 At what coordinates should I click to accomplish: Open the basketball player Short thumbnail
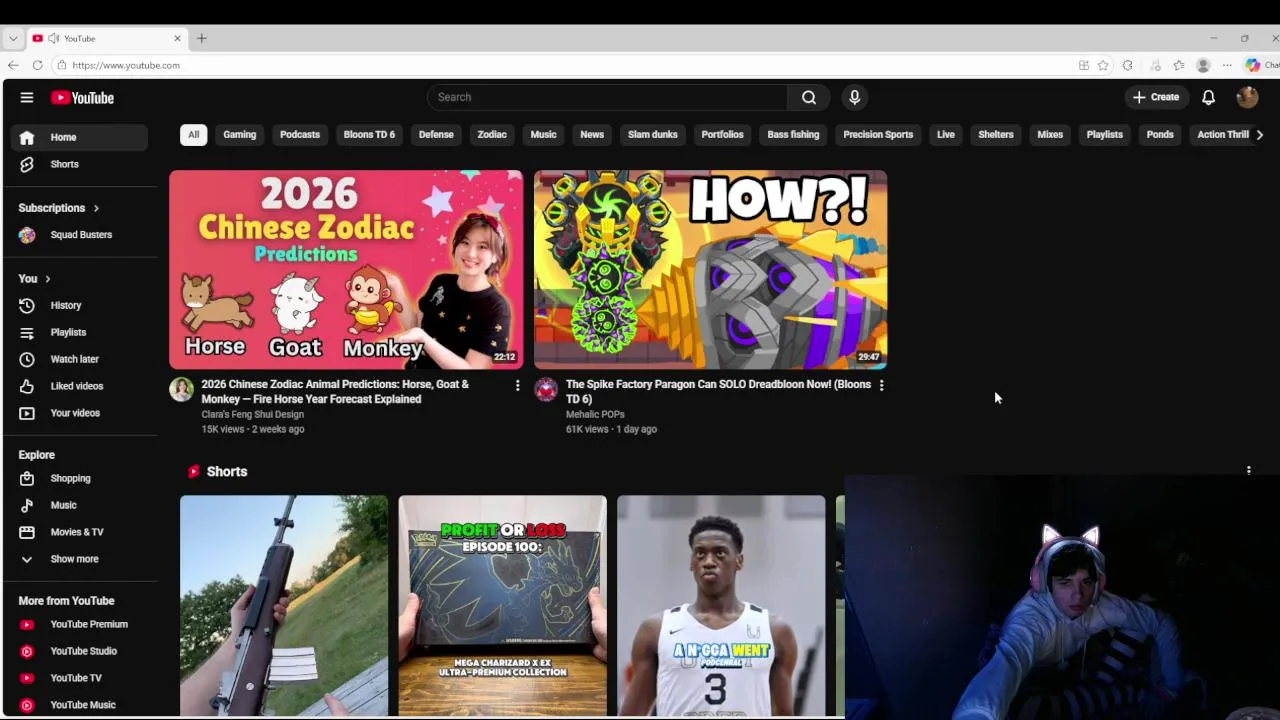tap(721, 606)
